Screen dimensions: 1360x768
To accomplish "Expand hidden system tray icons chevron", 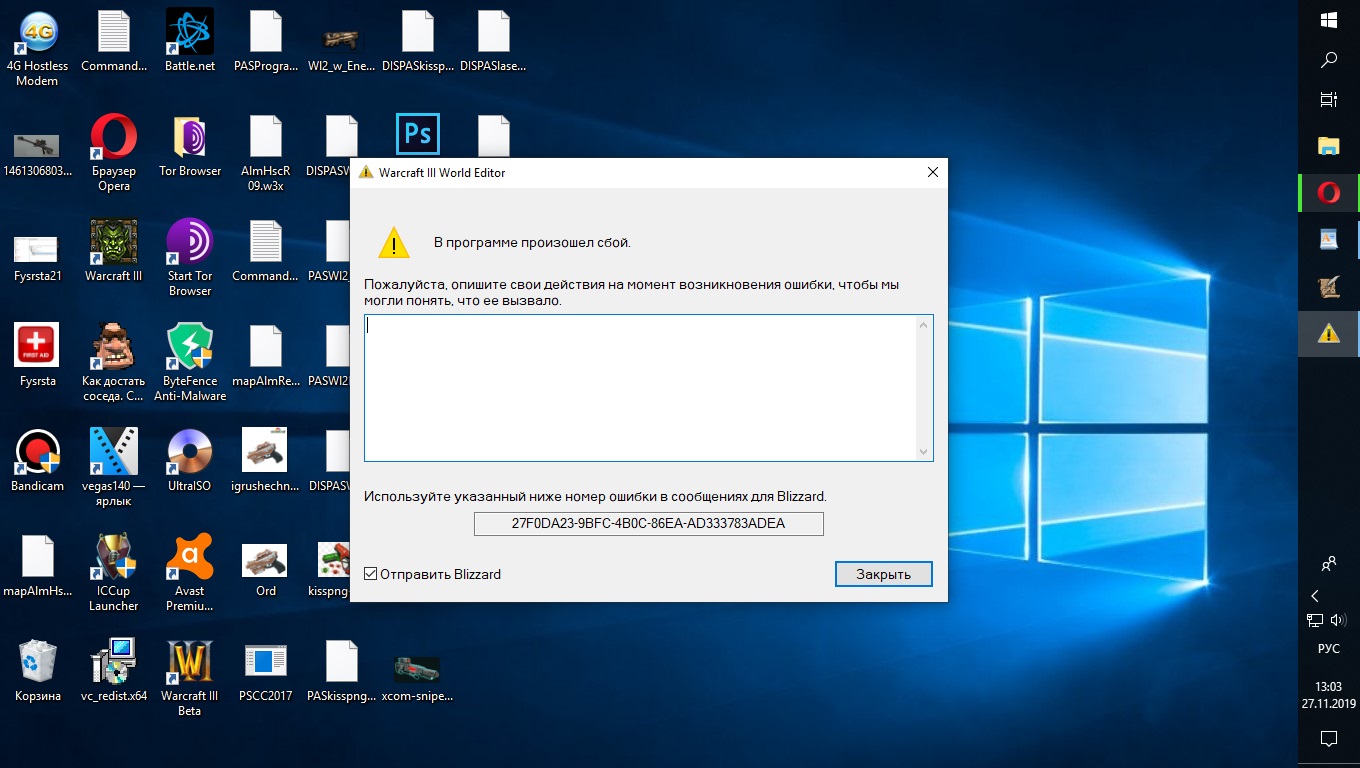I will tap(1315, 596).
